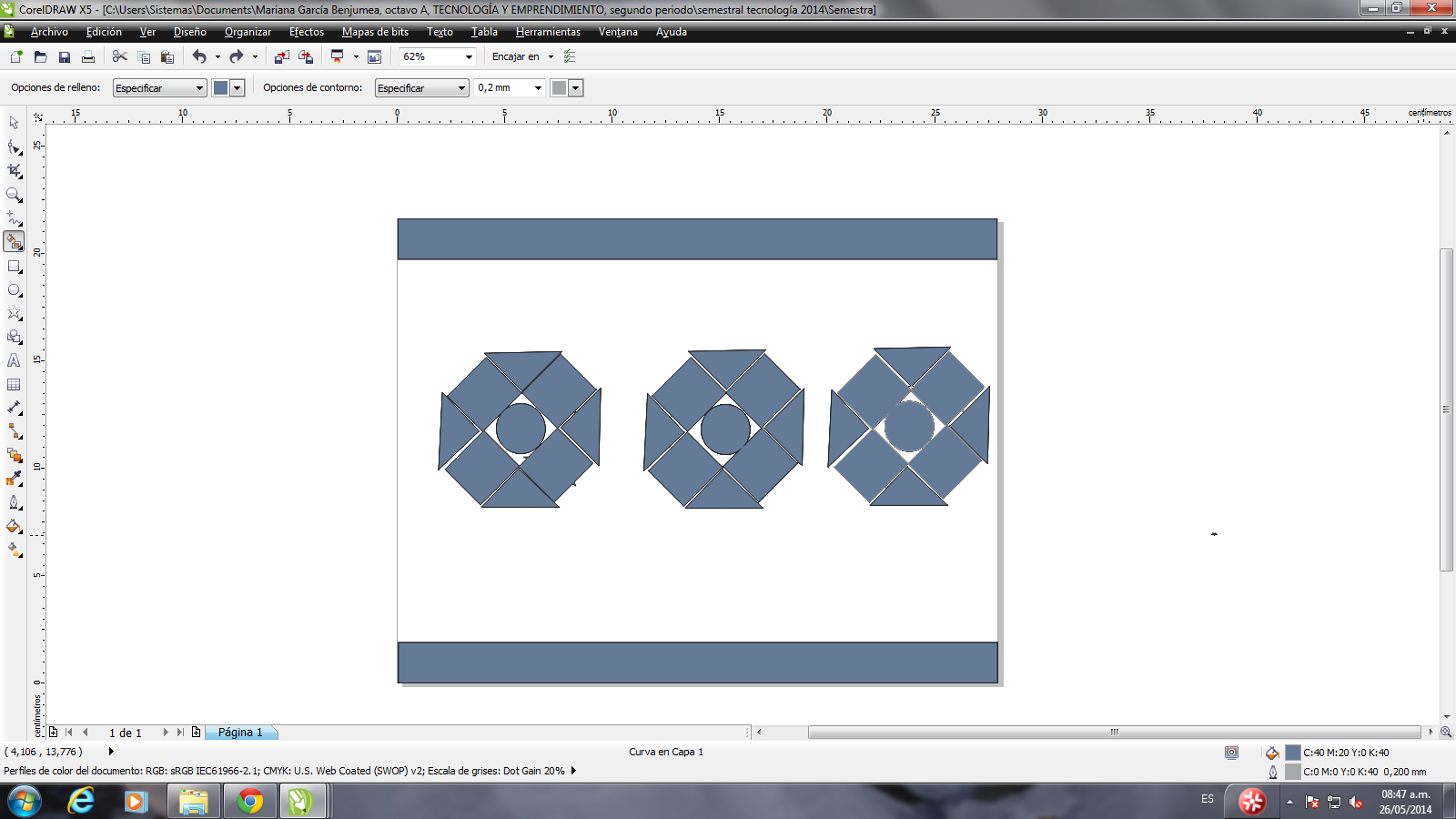Open the Opciones de relleno Especificar dropdown
The width and height of the screenshot is (1456, 819).
click(x=159, y=88)
